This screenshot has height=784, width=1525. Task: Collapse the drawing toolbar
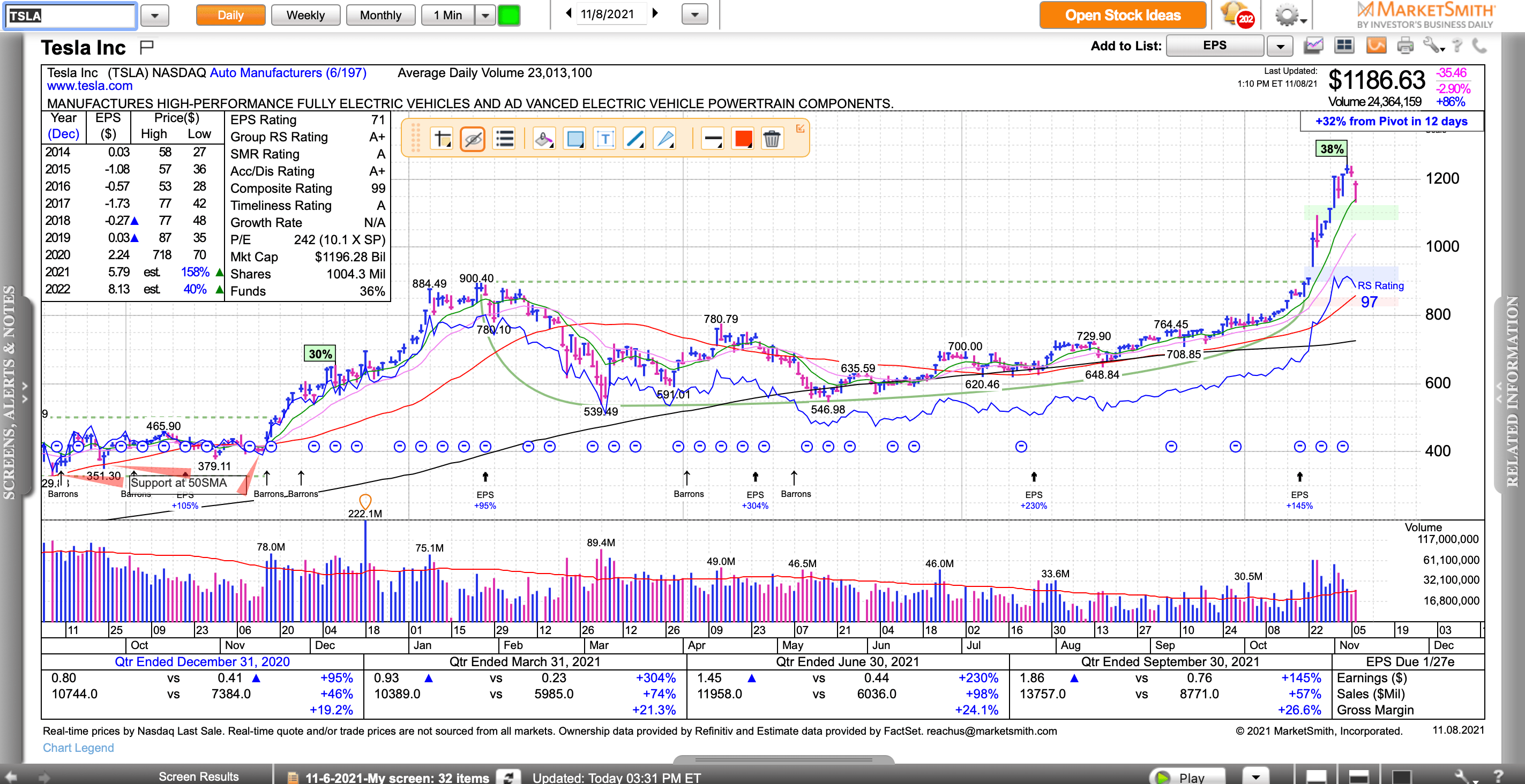click(x=800, y=129)
